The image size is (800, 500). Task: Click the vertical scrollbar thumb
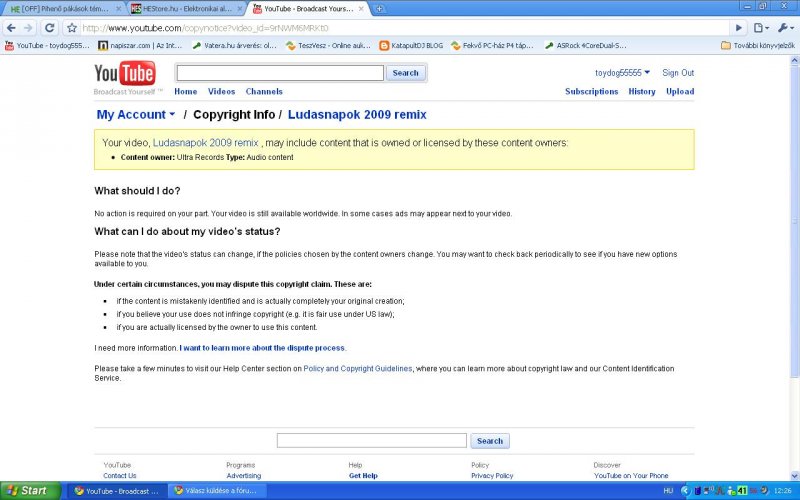point(794,222)
